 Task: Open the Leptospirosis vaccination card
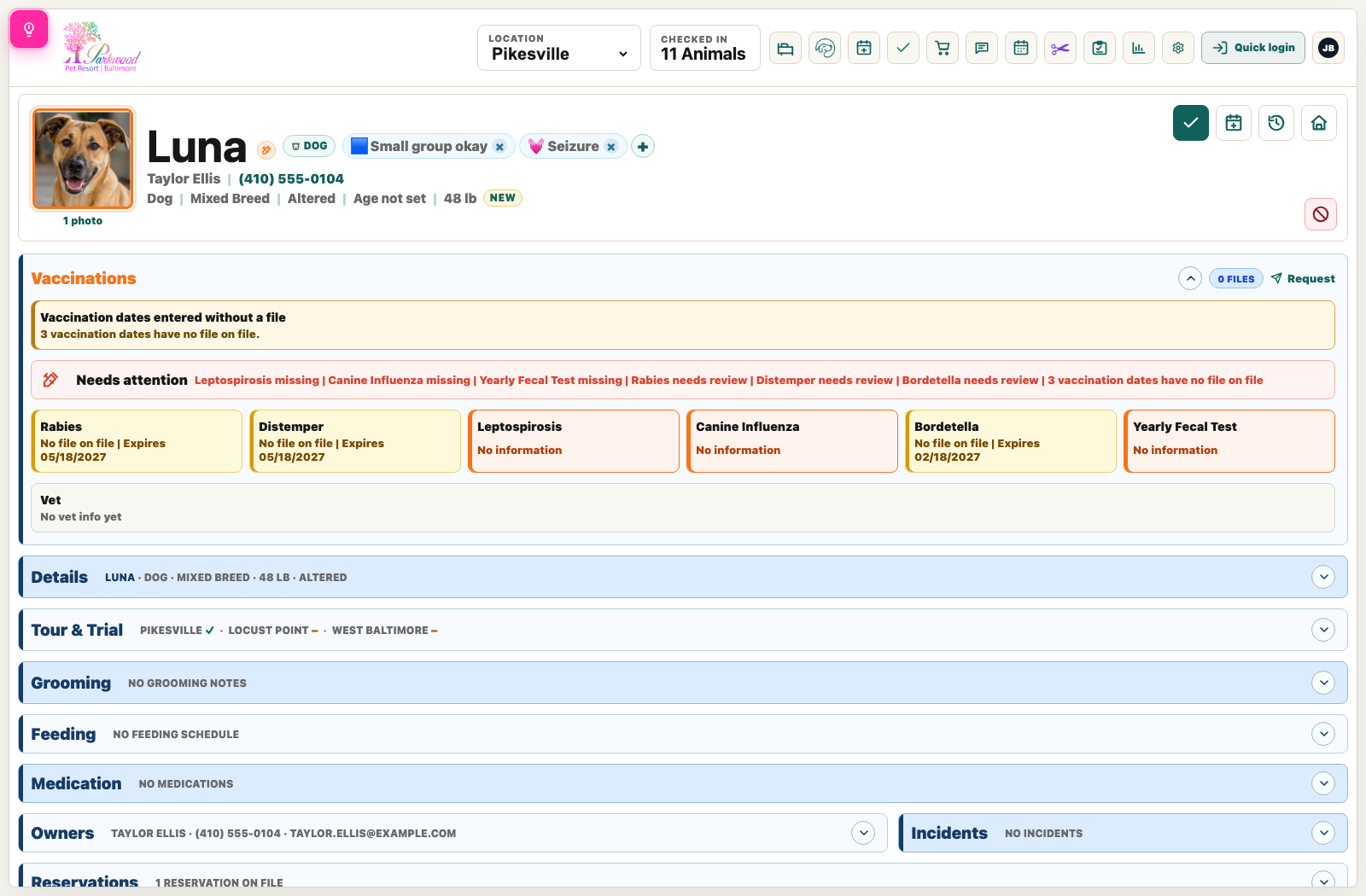coord(574,441)
